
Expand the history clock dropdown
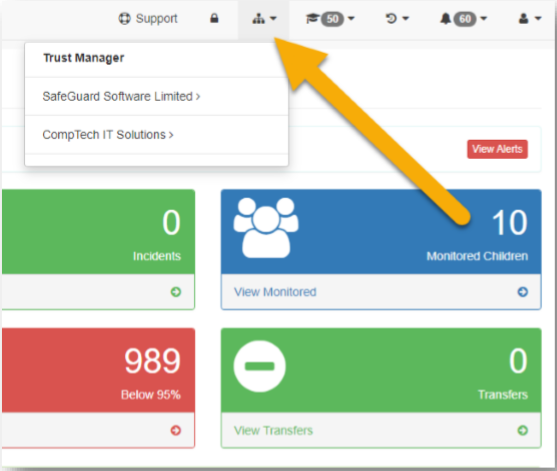click(397, 18)
